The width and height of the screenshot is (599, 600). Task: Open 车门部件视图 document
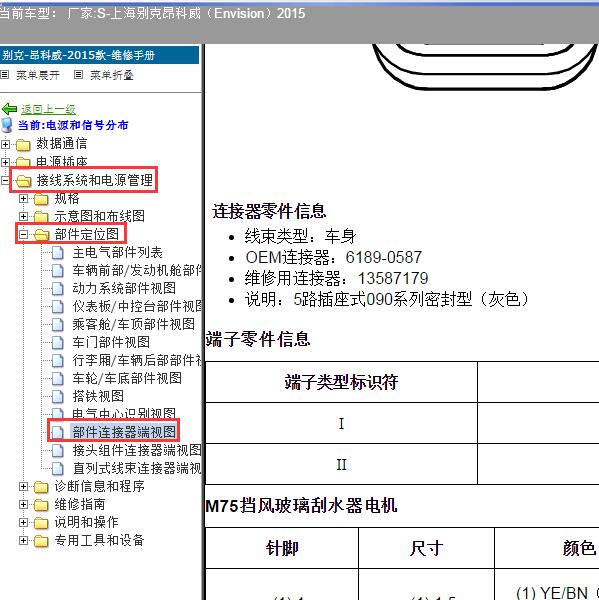point(111,342)
